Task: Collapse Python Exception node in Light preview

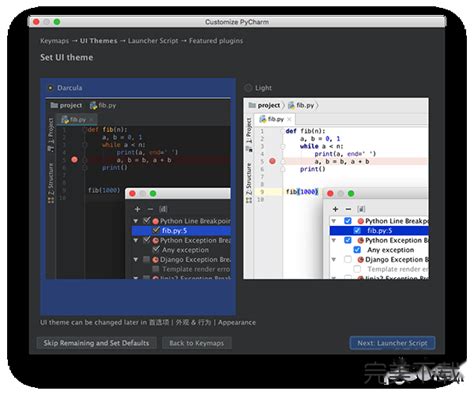Action: pos(334,240)
